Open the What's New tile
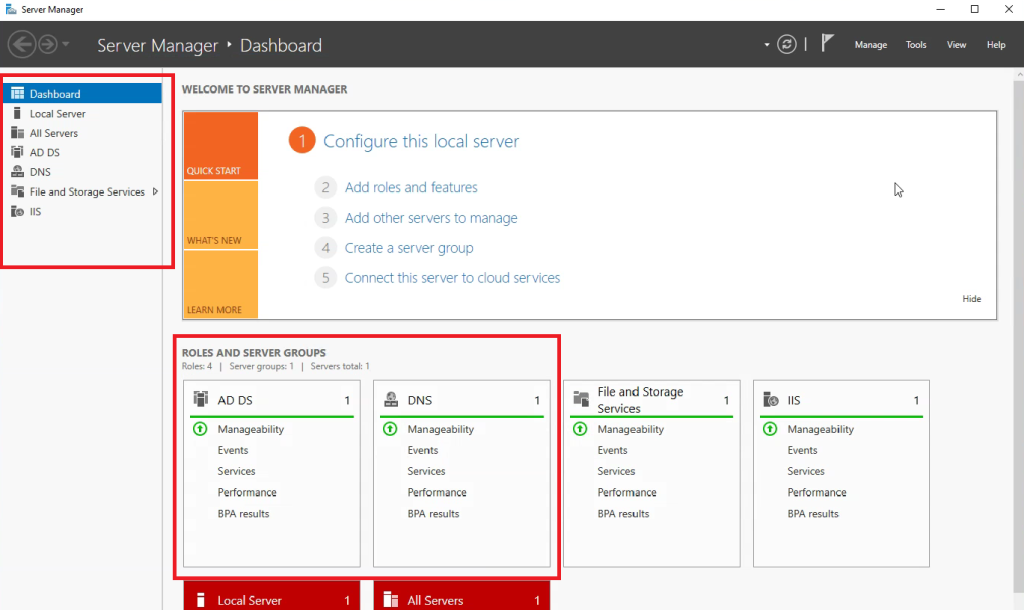The image size is (1024, 610). tap(221, 215)
